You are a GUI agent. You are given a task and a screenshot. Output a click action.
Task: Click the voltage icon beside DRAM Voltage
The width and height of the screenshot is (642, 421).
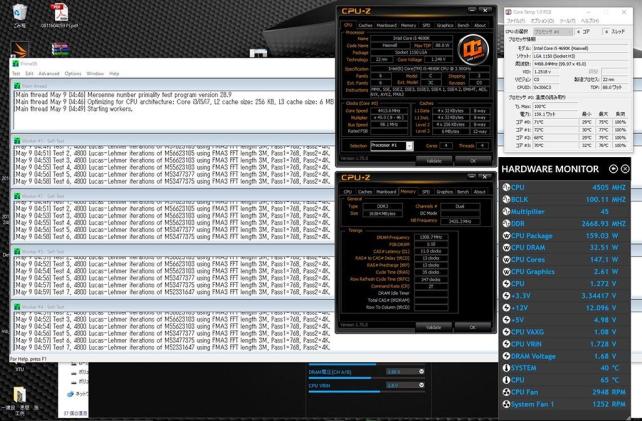(506, 356)
